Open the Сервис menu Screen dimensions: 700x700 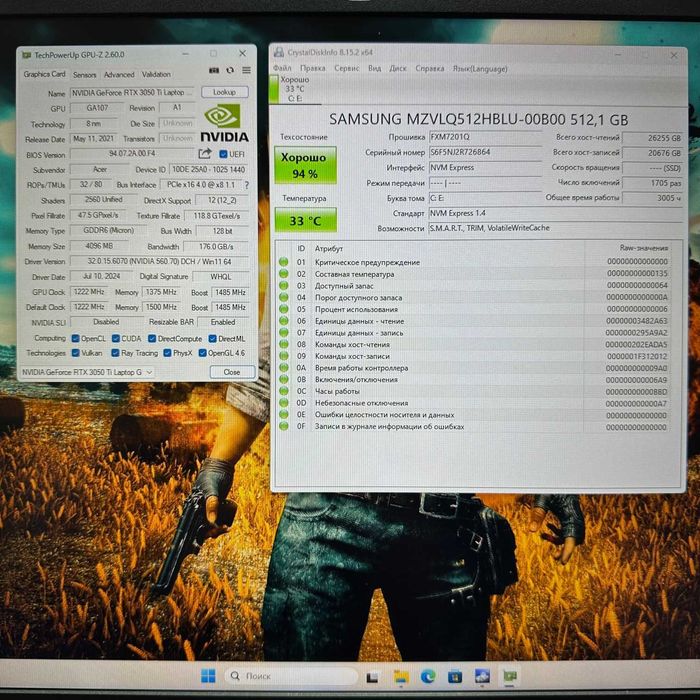point(346,68)
